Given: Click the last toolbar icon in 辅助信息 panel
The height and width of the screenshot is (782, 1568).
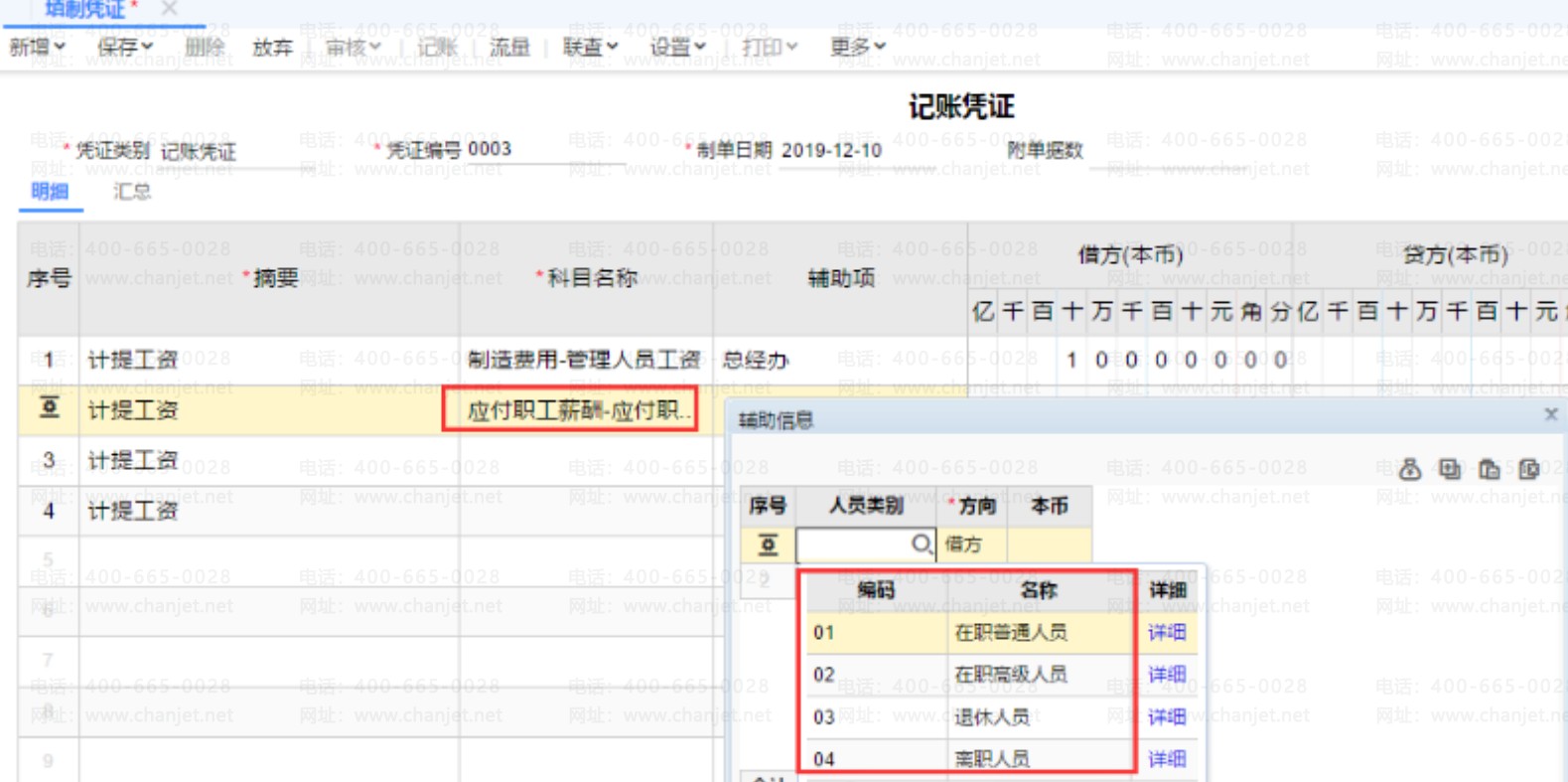Looking at the screenshot, I should [1528, 469].
